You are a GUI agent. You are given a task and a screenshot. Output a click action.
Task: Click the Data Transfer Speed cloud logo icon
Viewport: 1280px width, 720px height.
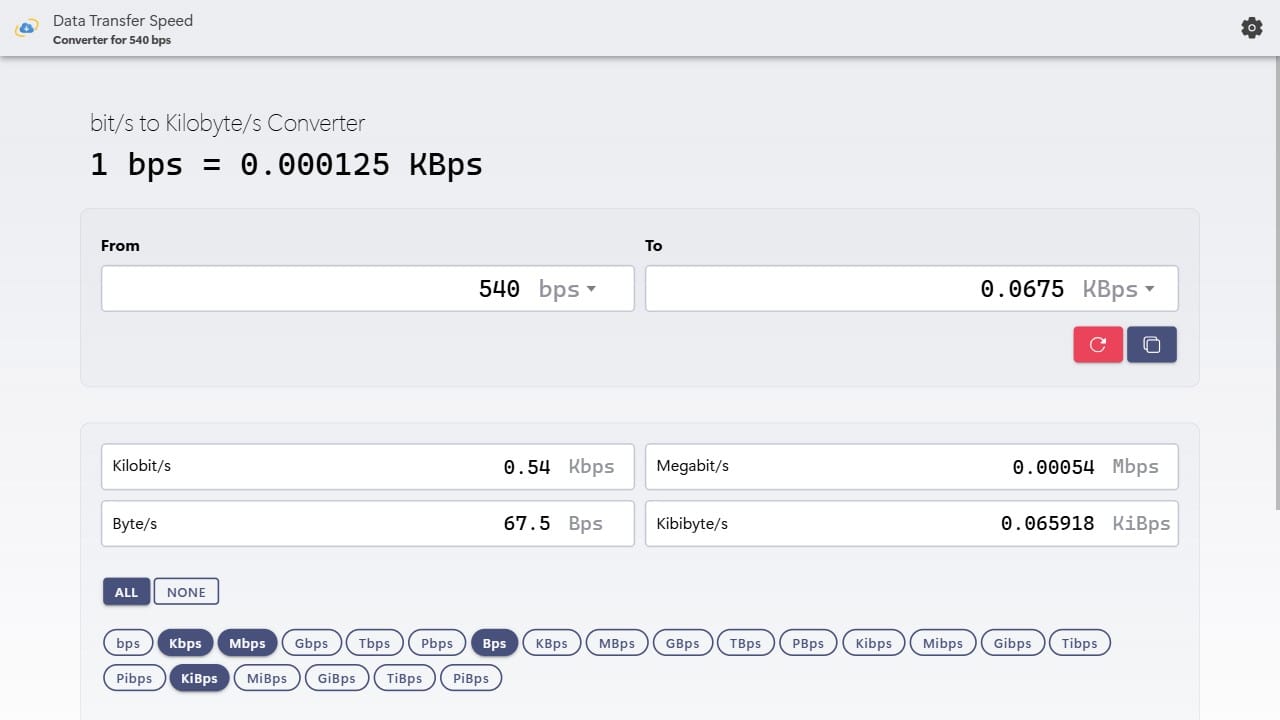(26, 27)
